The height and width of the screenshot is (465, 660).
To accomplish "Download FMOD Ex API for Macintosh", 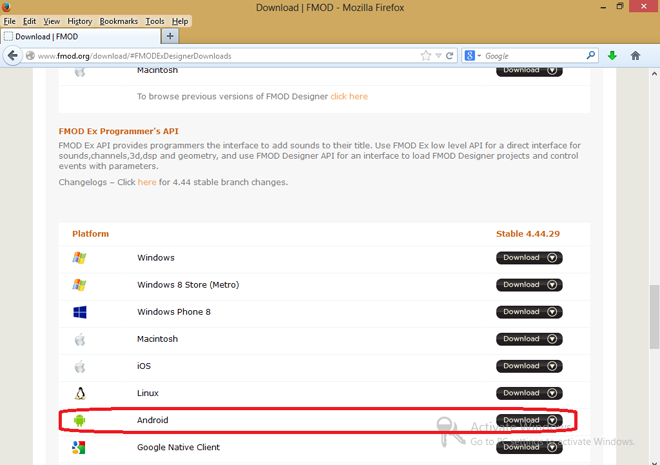I will point(529,339).
